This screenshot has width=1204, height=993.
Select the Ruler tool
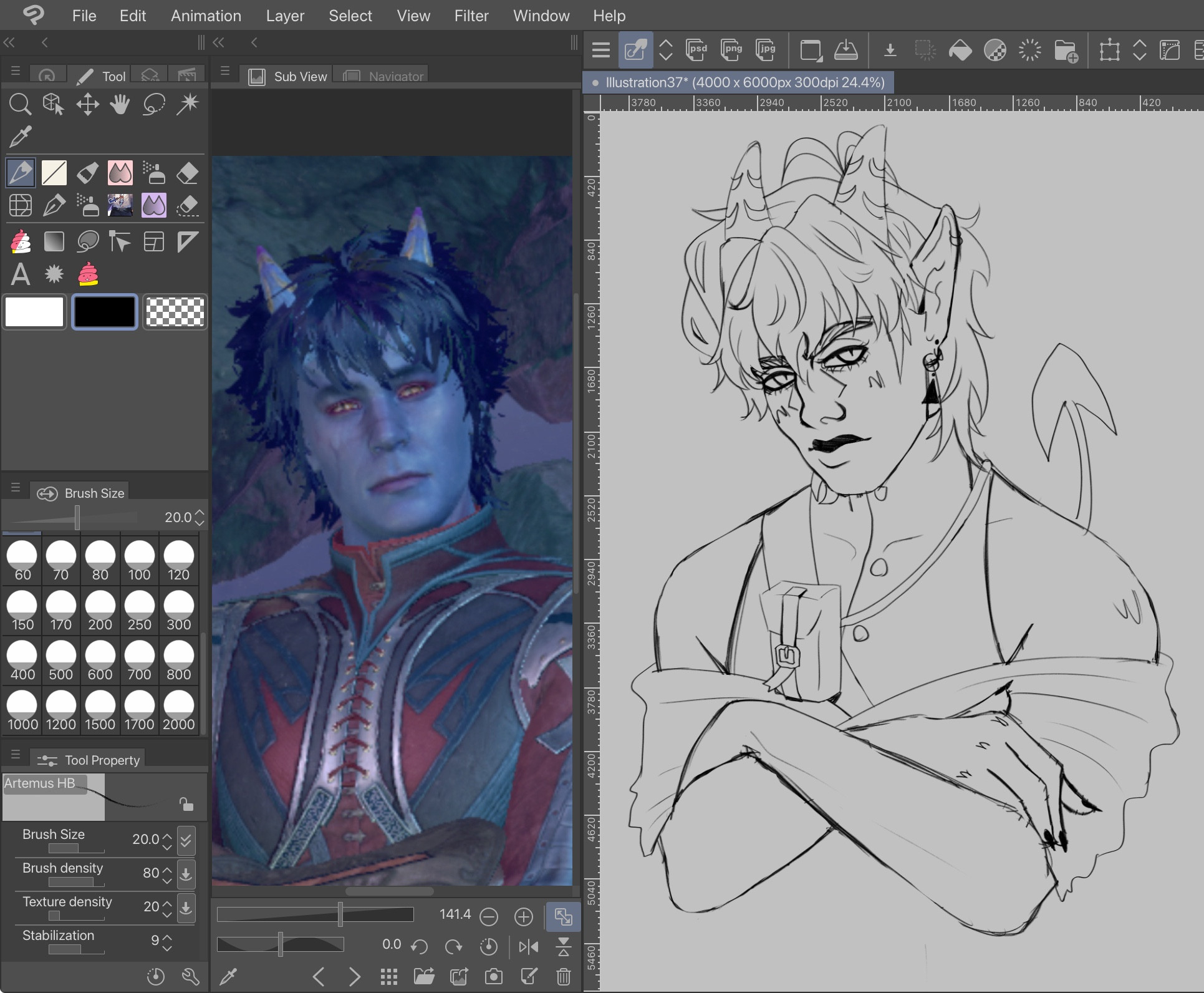(187, 241)
